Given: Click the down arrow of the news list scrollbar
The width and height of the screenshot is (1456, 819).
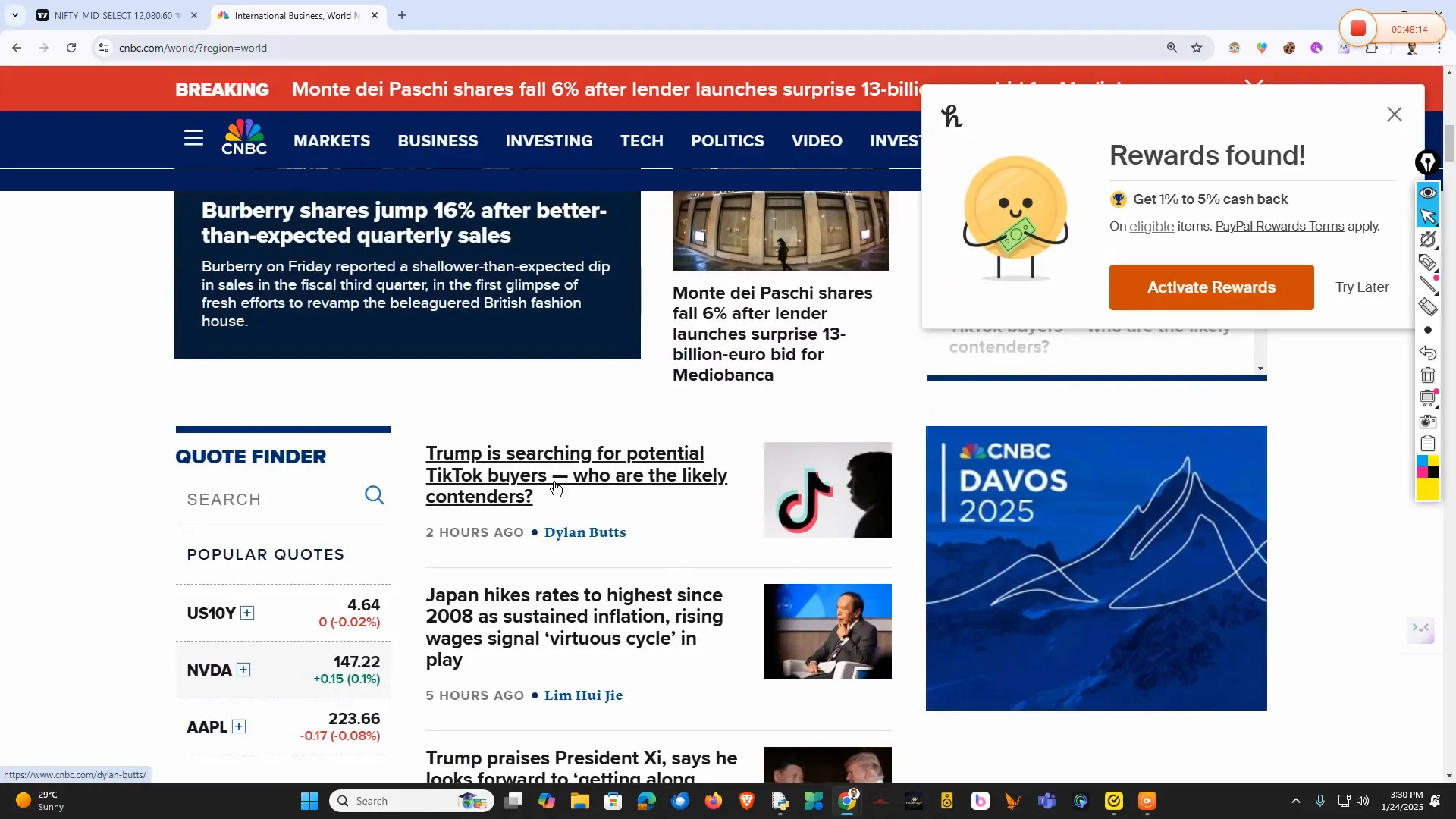Looking at the screenshot, I should pos(1260,369).
